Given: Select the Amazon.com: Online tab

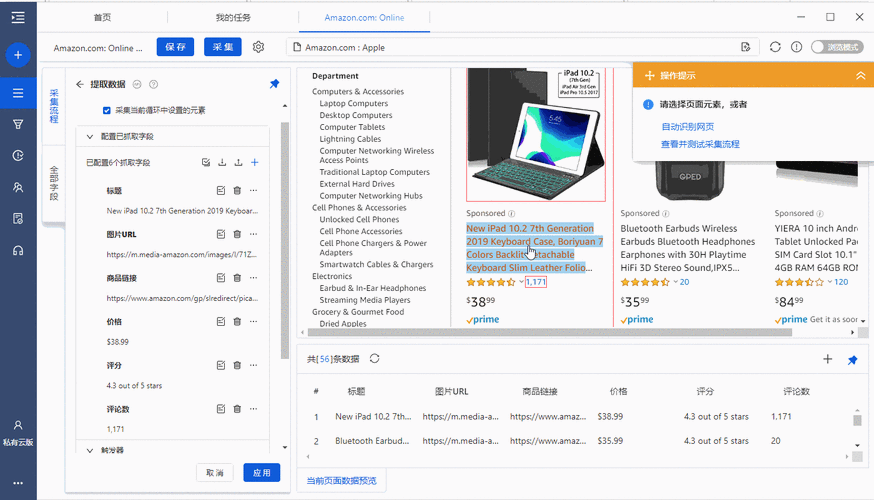Looking at the screenshot, I should (x=364, y=18).
